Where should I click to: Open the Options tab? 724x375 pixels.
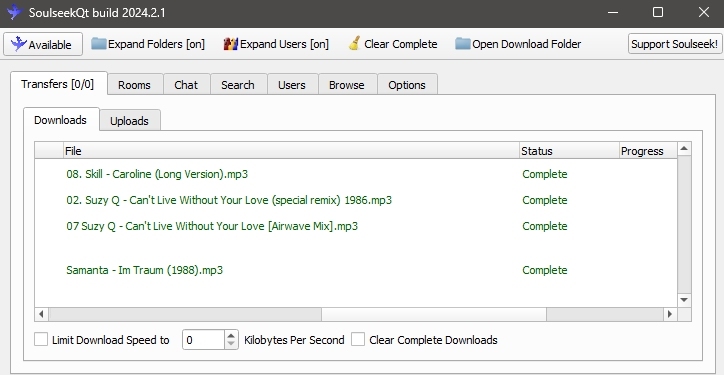407,85
